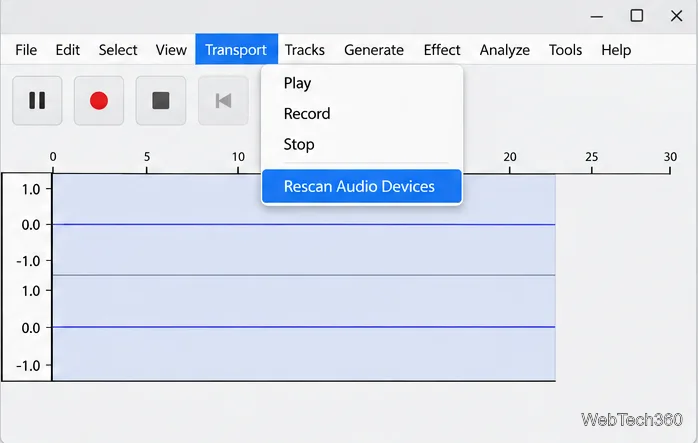This screenshot has width=698, height=443.
Task: Click the lower channel waveform center line
Action: click(x=304, y=327)
